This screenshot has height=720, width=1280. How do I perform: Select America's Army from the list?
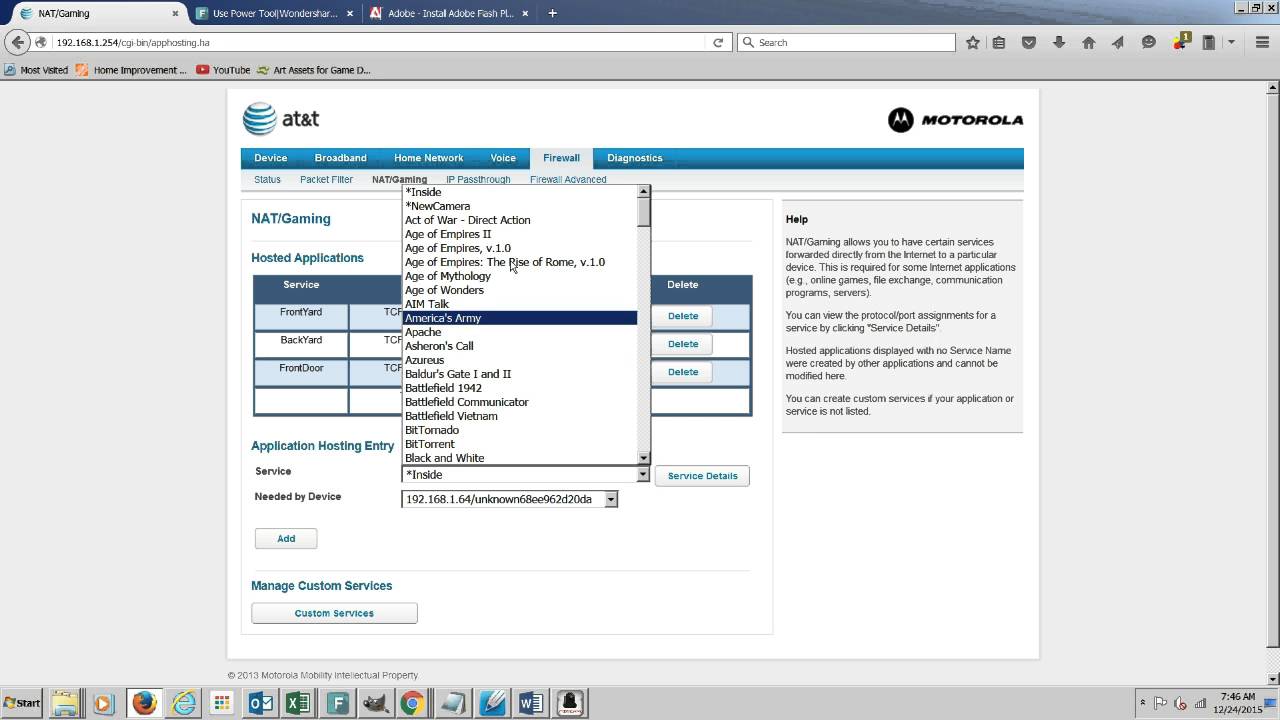pos(519,318)
